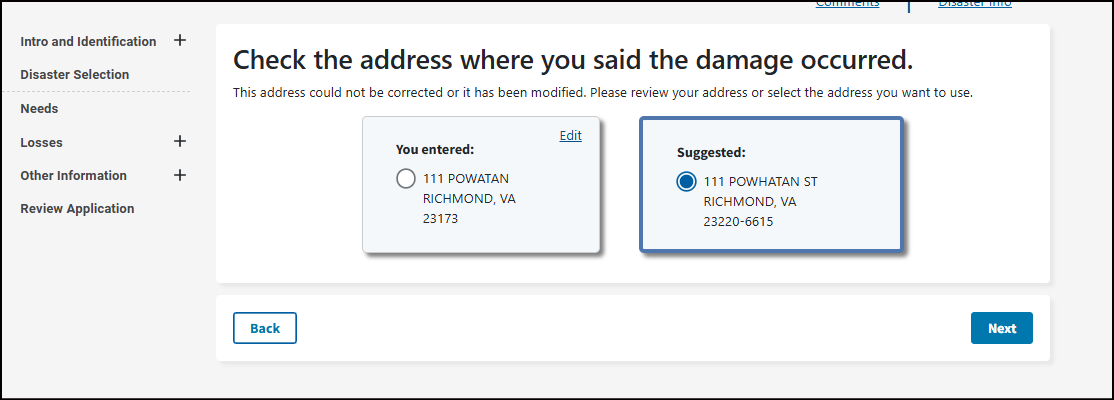This screenshot has width=1114, height=400.
Task: Click the address review instruction text
Action: coord(603,93)
